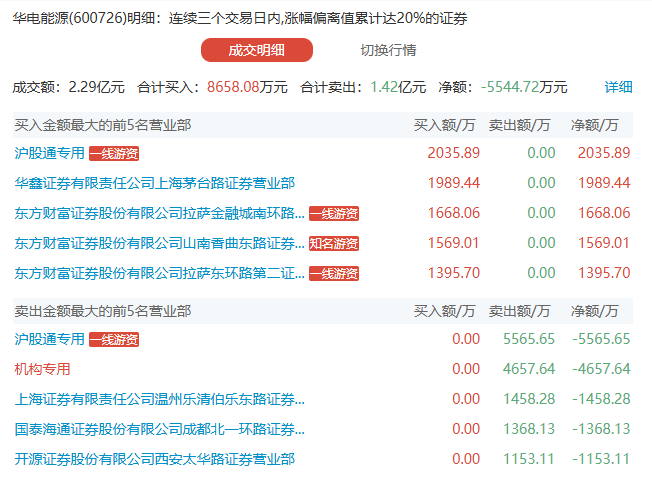Click the sell amount 1458.28
This screenshot has width=652, height=478.
(529, 399)
